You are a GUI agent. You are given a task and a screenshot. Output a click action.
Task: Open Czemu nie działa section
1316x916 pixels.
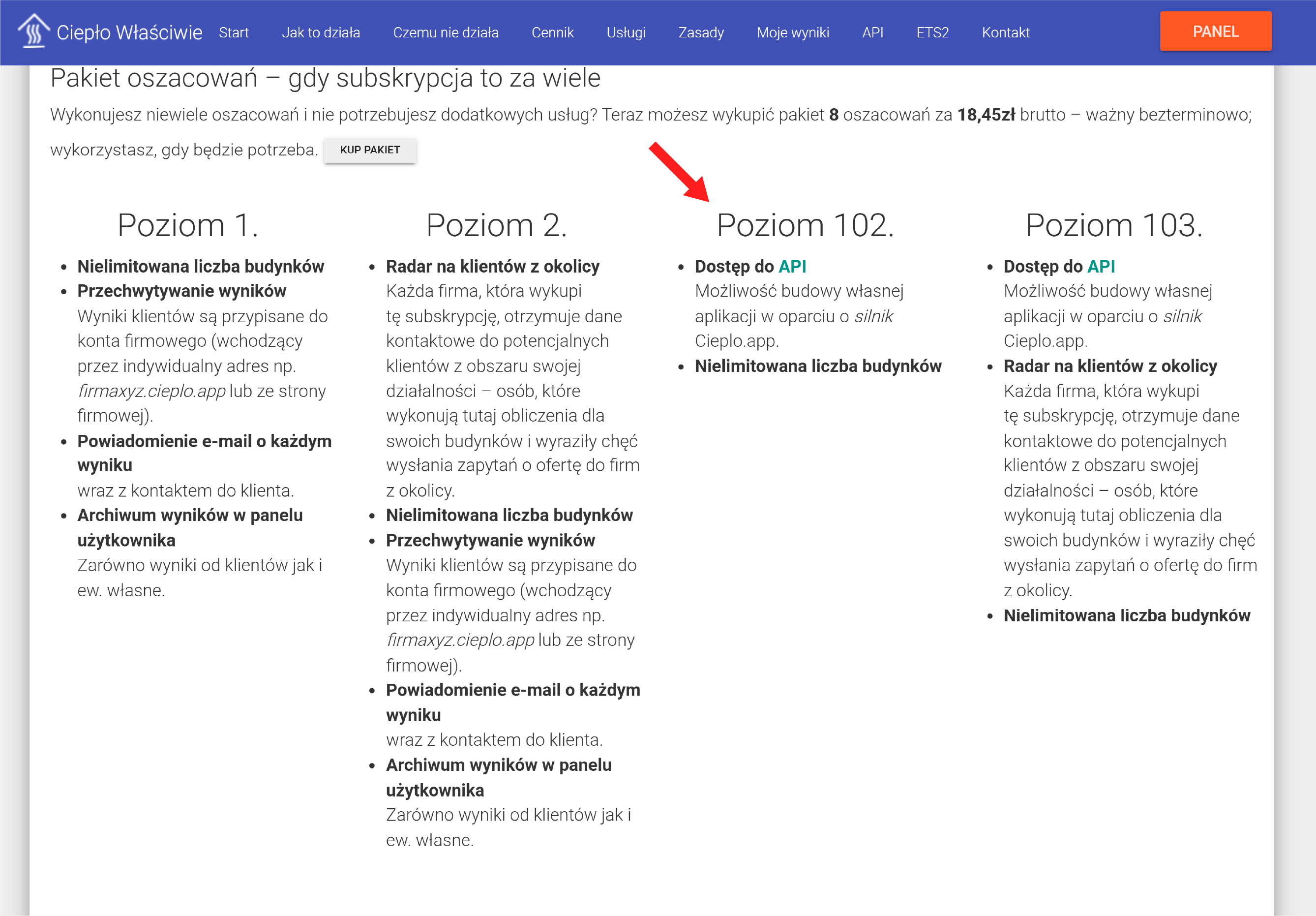[446, 32]
